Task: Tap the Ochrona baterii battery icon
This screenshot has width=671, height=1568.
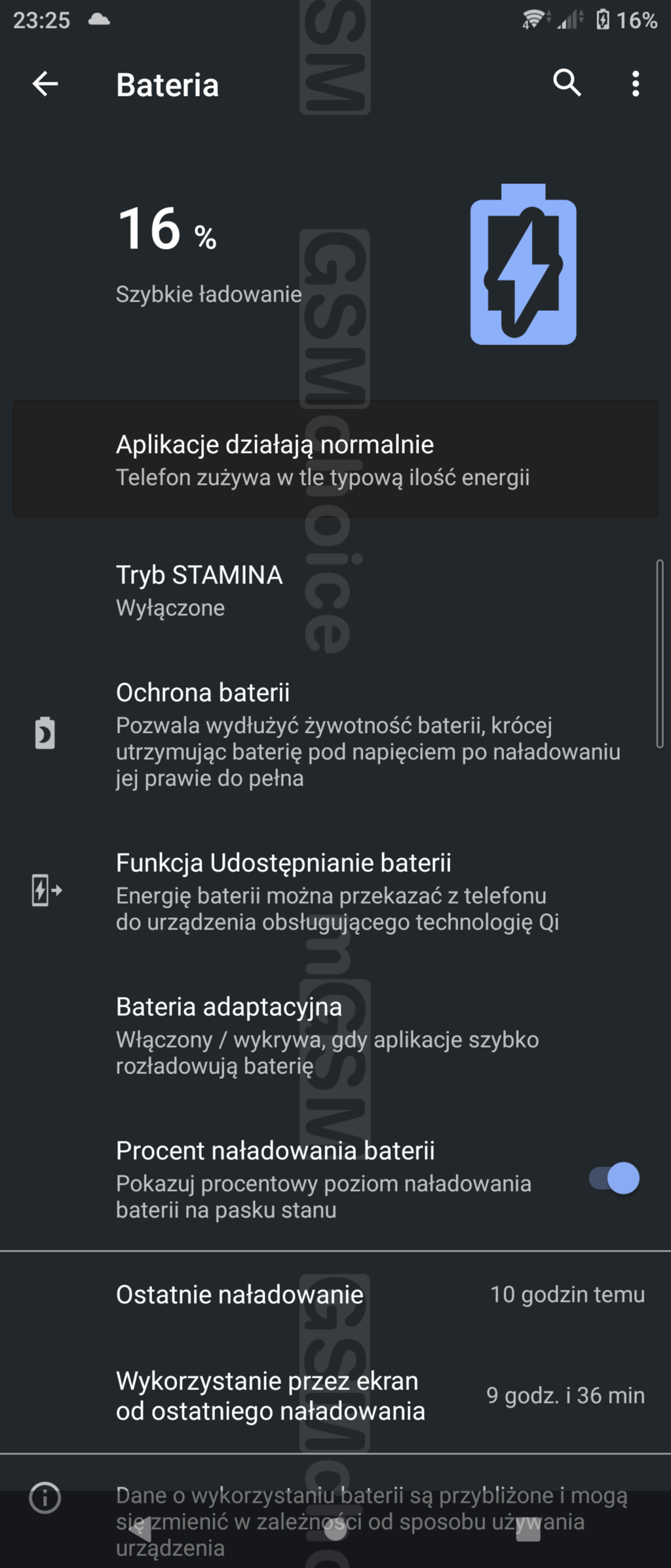Action: click(x=45, y=733)
